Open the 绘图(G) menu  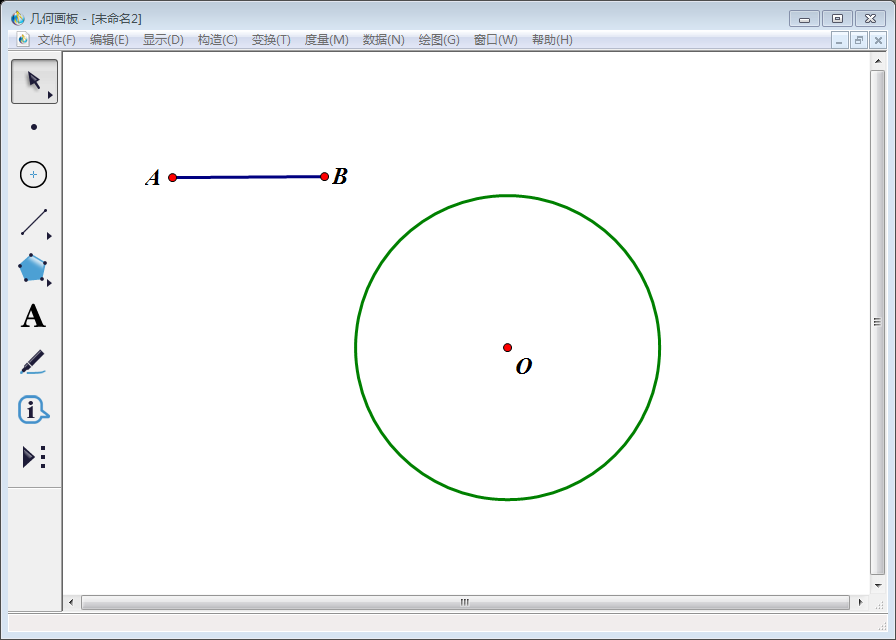tap(439, 40)
